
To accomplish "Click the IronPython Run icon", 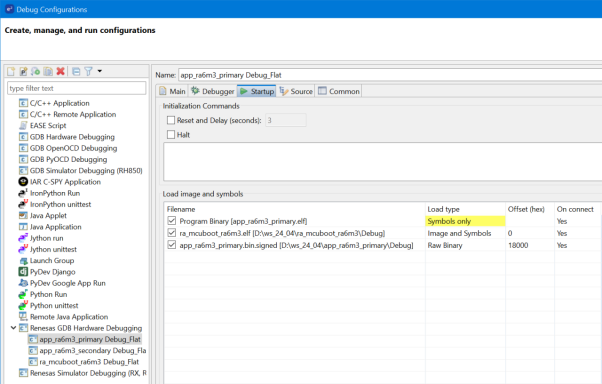I will (23, 193).
